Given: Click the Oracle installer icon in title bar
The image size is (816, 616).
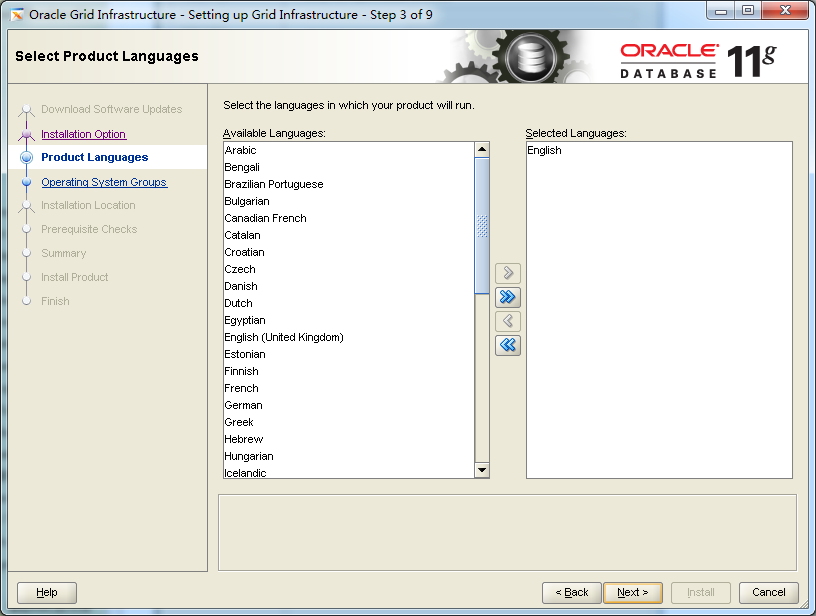Looking at the screenshot, I should [x=17, y=15].
